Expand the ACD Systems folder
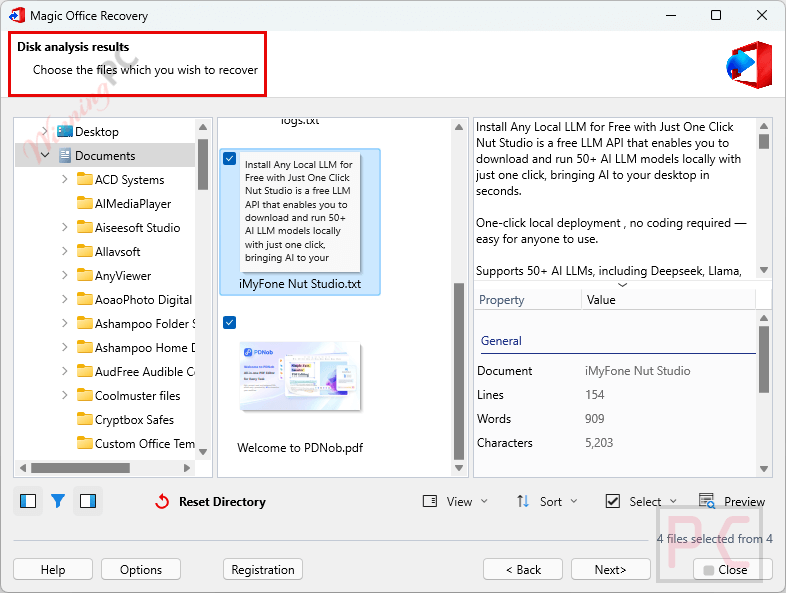The image size is (786, 593). [x=65, y=179]
